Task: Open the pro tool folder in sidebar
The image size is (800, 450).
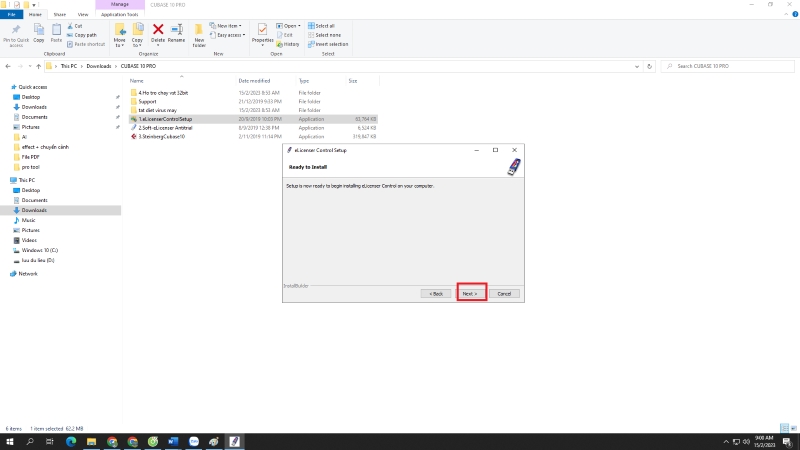Action: point(30,167)
